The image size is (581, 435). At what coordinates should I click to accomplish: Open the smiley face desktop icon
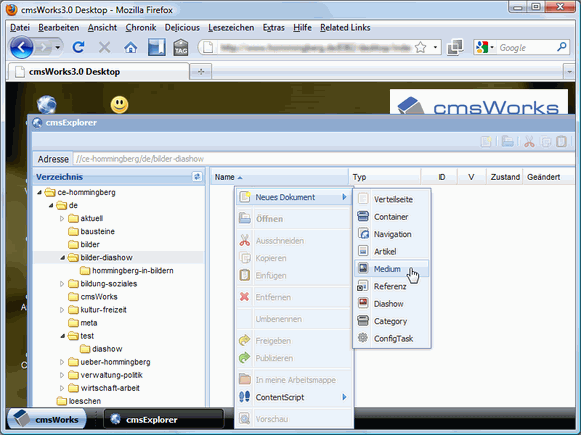[119, 105]
